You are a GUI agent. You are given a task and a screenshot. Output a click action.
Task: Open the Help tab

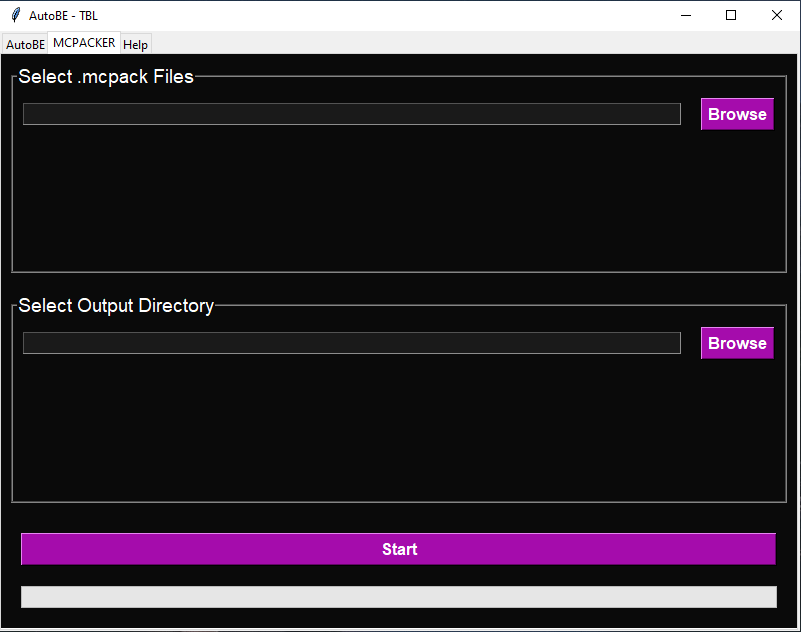click(x=135, y=44)
